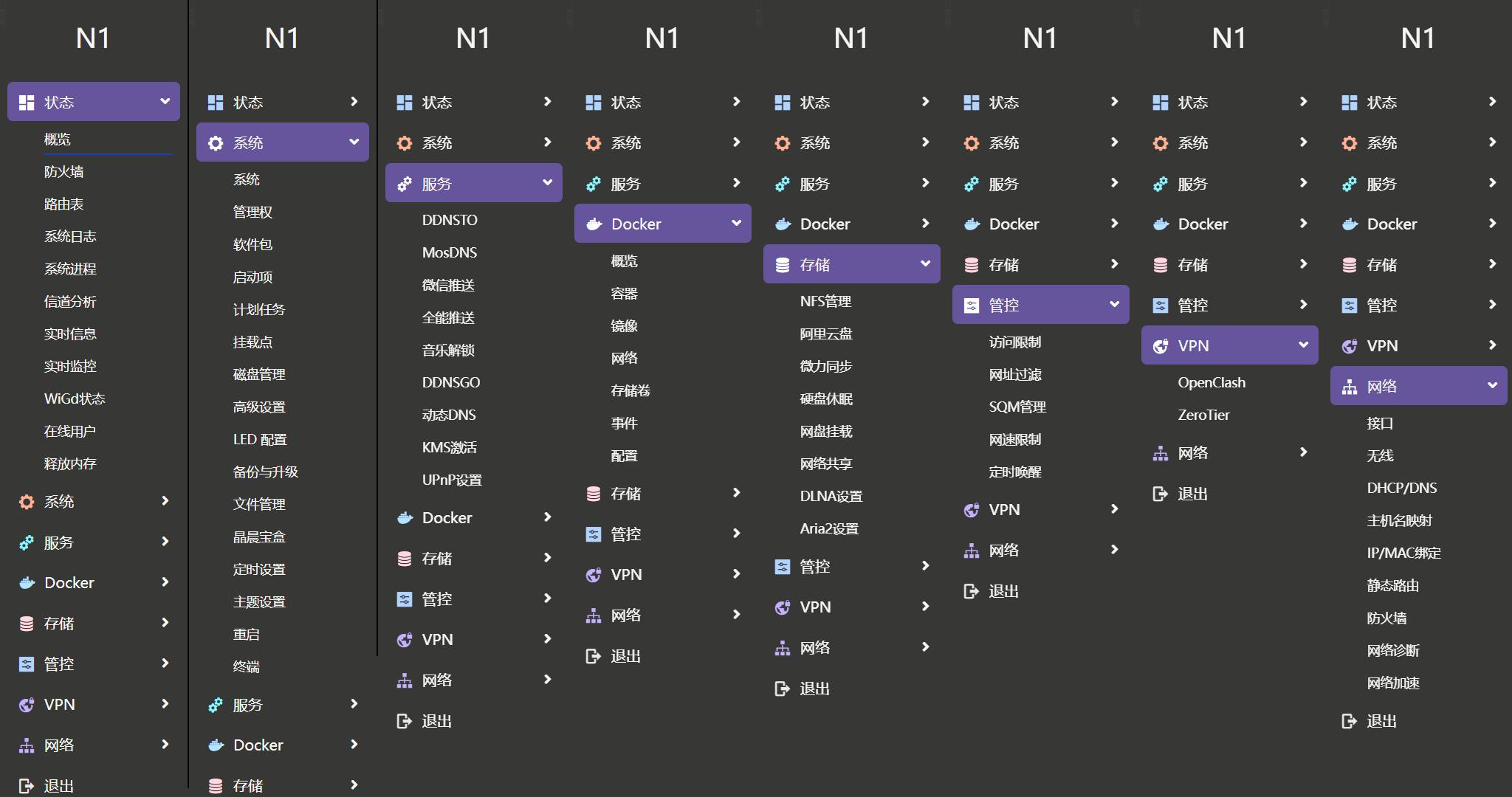Expand 管控 arrow in the VPN-expanded panel

coord(1304,305)
